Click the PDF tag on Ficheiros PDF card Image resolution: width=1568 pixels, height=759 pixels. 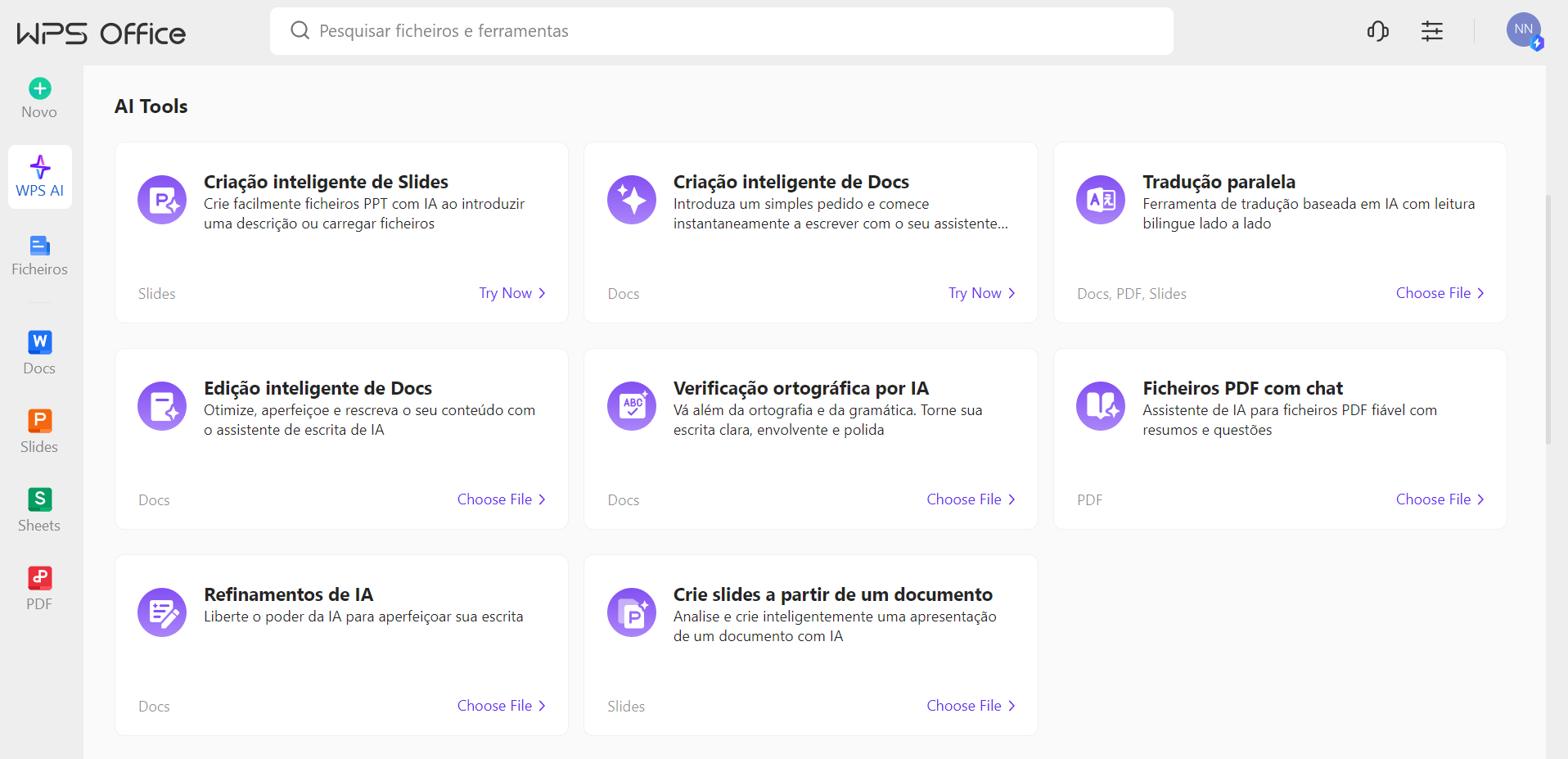click(1090, 500)
